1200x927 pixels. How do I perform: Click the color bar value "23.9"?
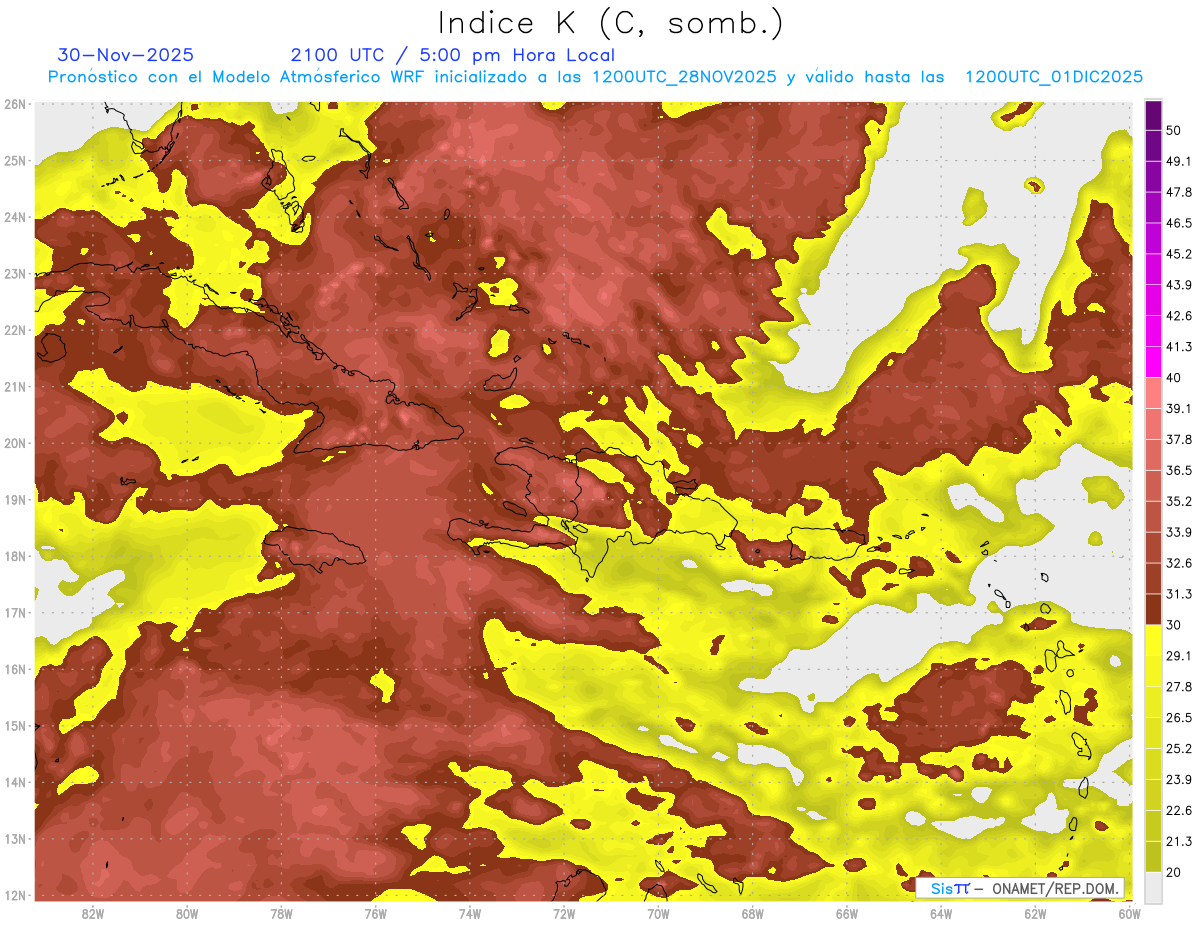pyautogui.click(x=1178, y=780)
